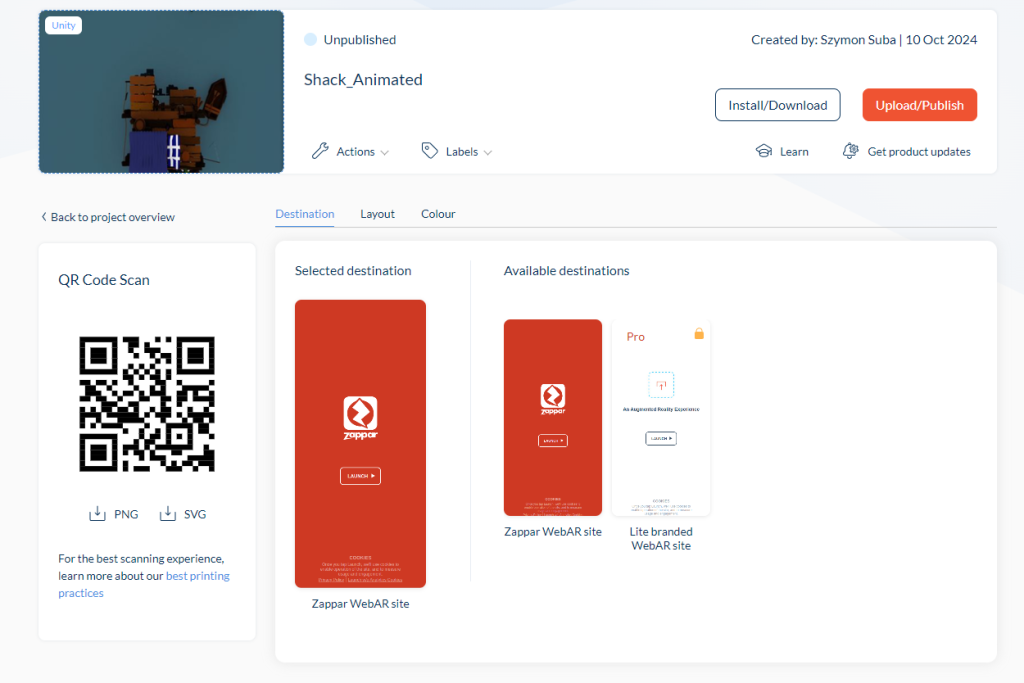1024x683 pixels.
Task: Click the QR code image
Action: [147, 403]
